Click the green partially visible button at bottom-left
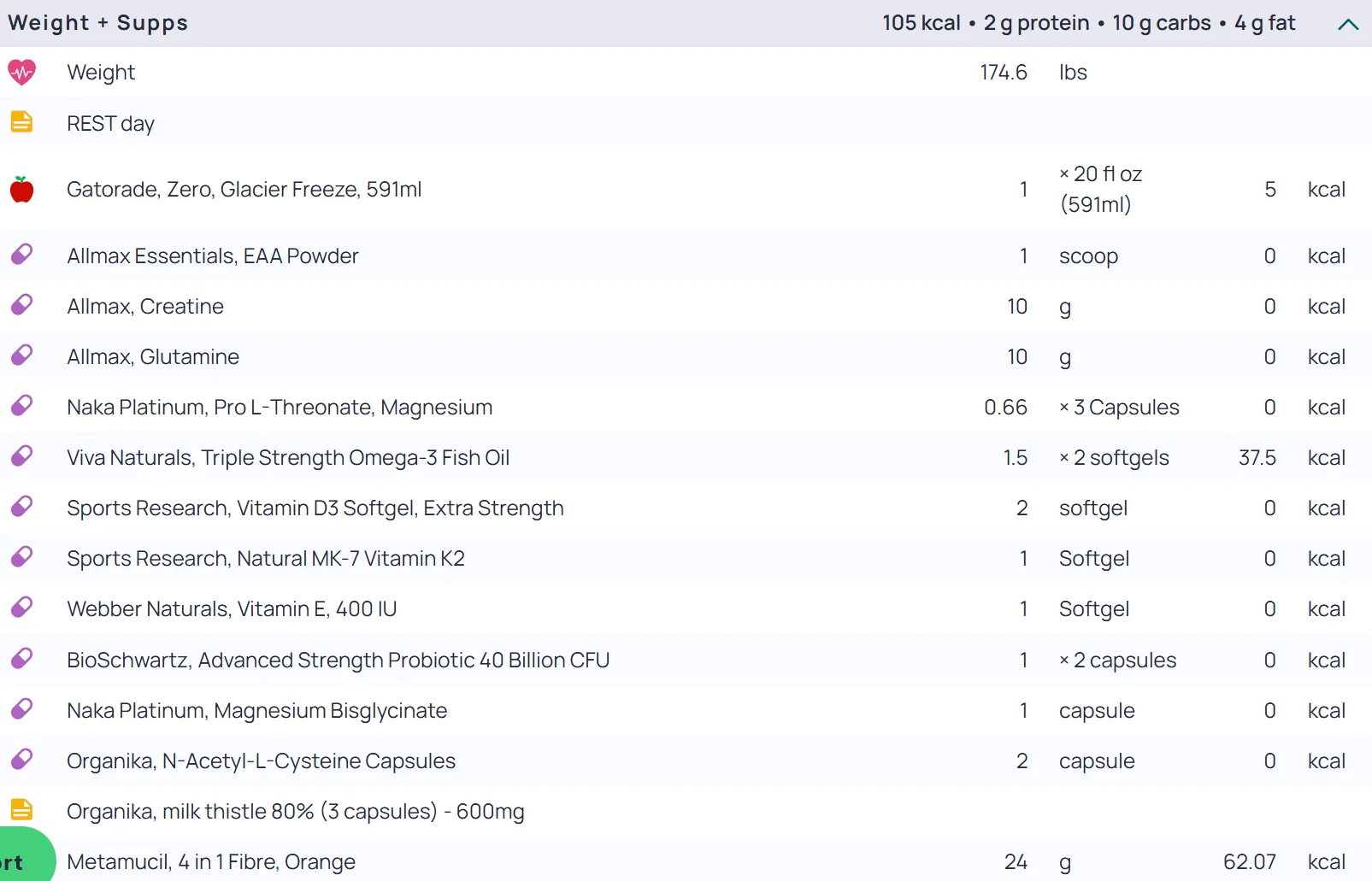Viewport: 1372px width, 881px height. [26, 855]
